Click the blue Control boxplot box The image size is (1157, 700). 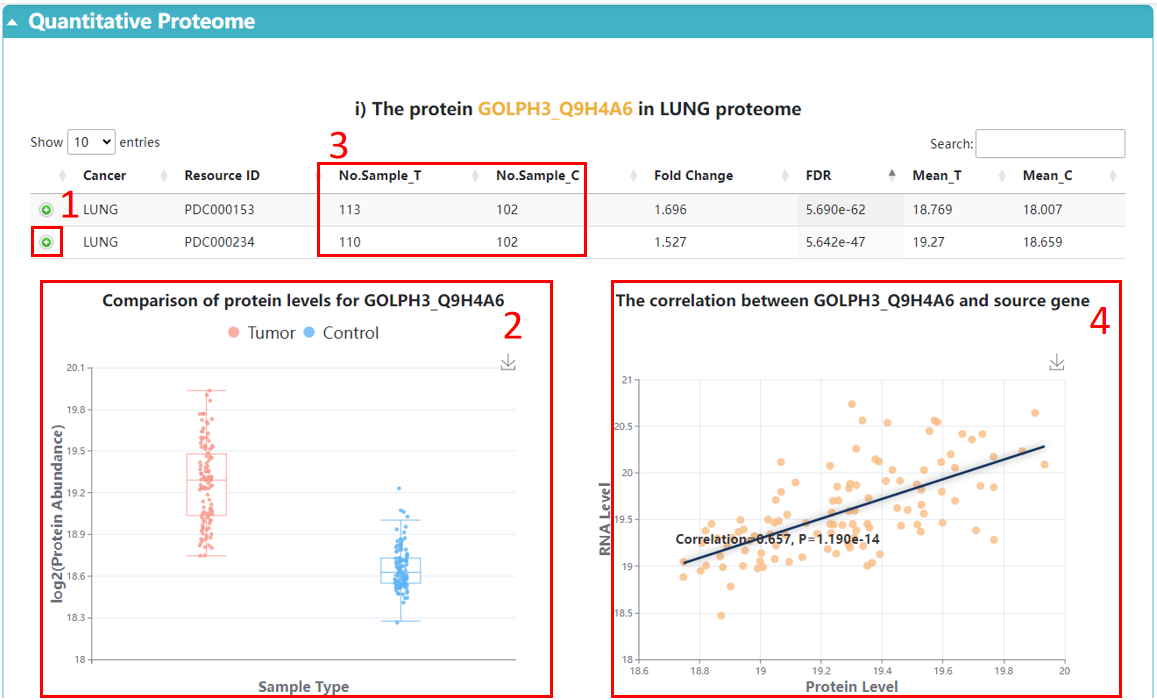(400, 571)
